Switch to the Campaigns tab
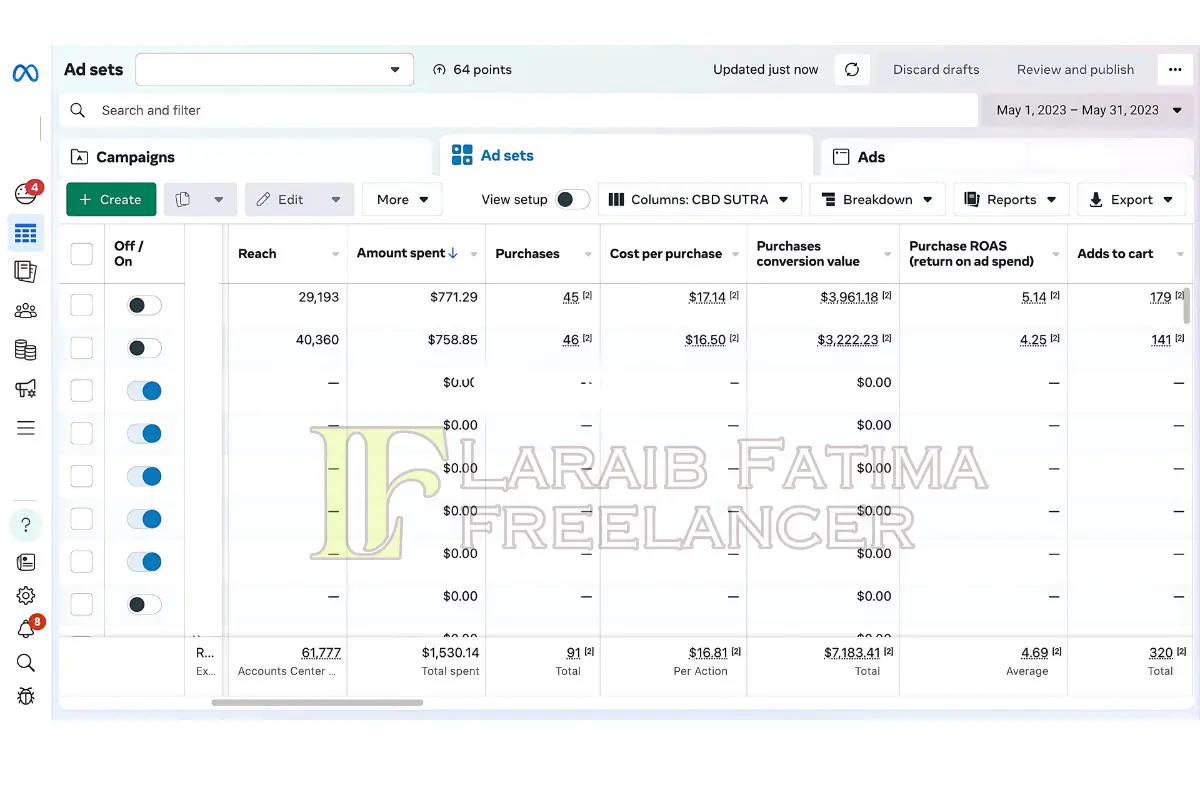This screenshot has height=800, width=1200. click(135, 157)
